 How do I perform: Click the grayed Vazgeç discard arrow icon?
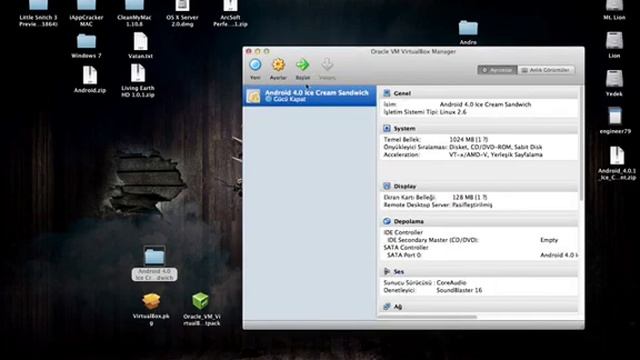pyautogui.click(x=327, y=64)
